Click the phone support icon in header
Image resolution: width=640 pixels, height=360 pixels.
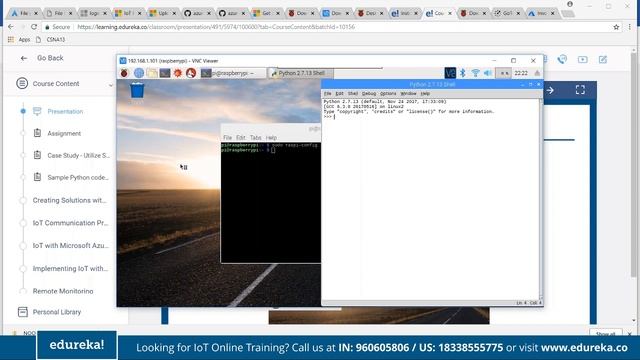[x=562, y=60]
